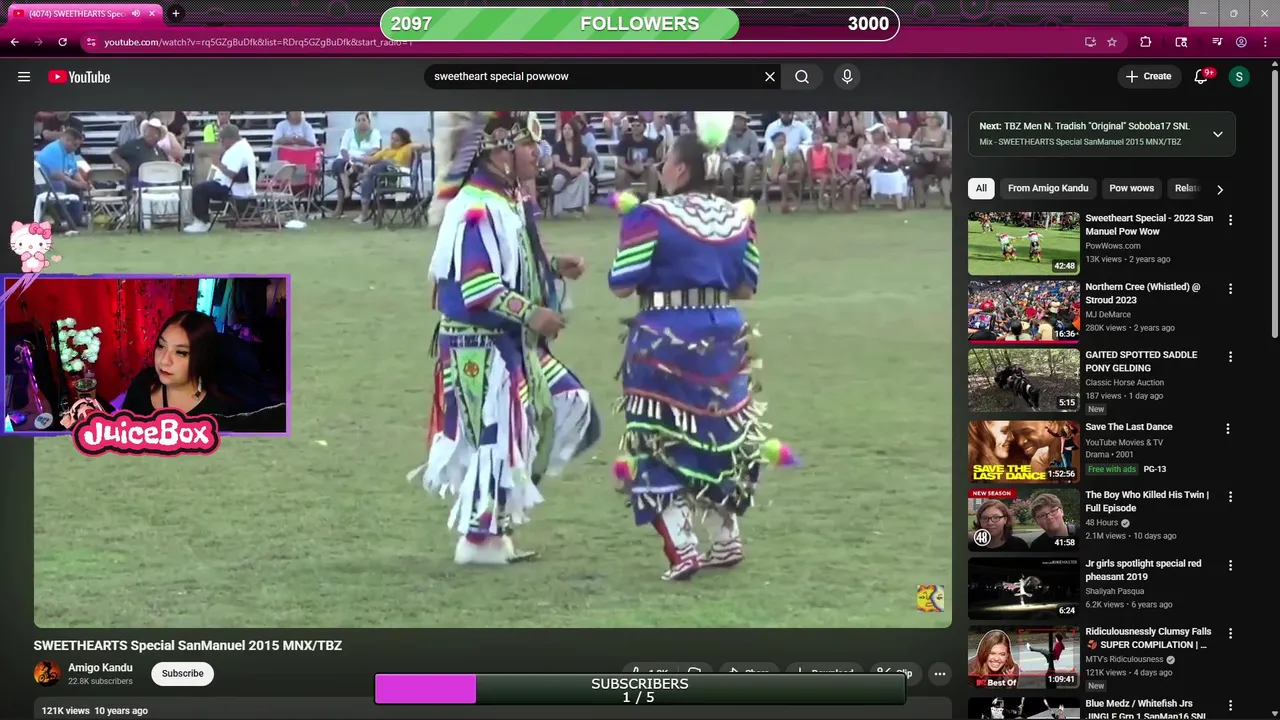The image size is (1280, 720).
Task: Expand the Next mix playlist panel
Action: 1217,134
